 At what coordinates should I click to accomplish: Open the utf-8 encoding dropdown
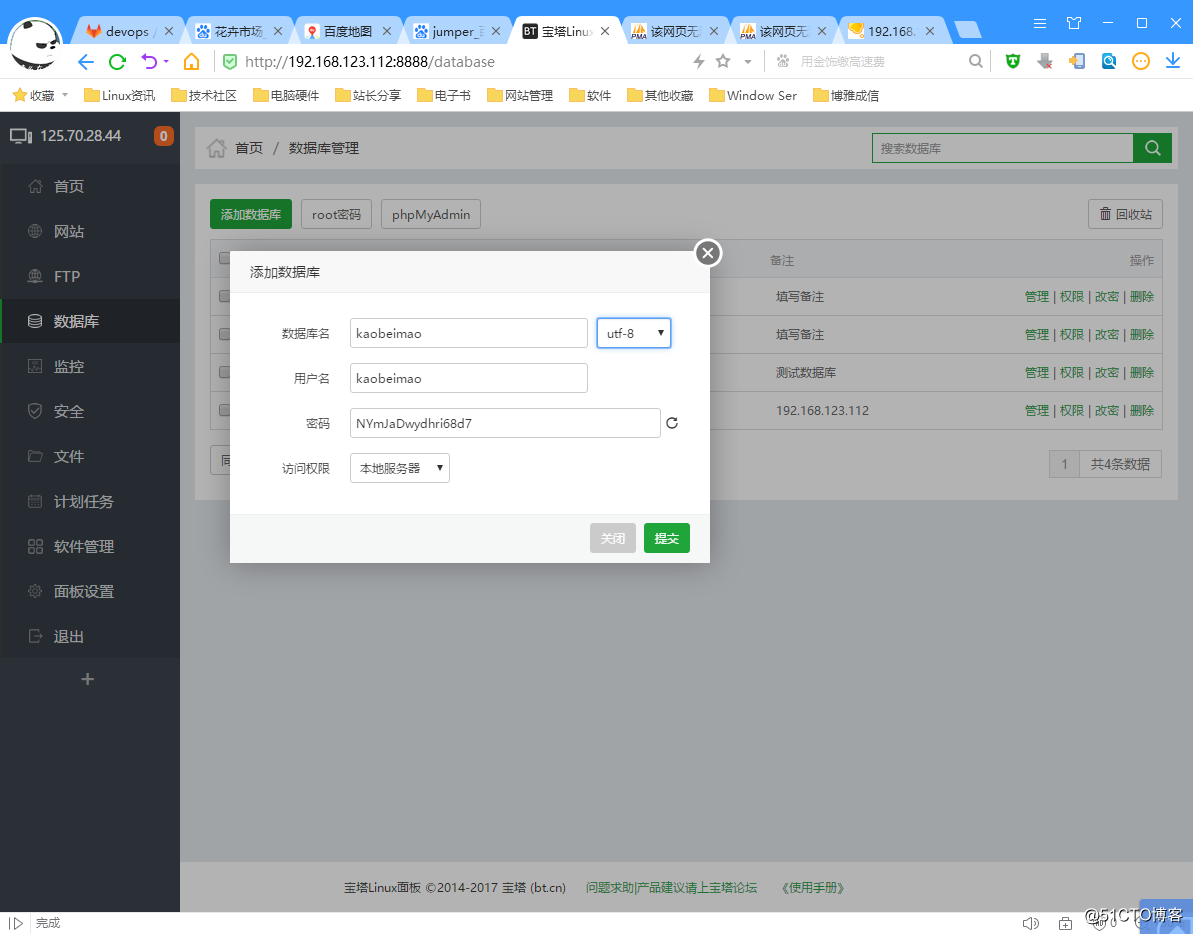[634, 333]
